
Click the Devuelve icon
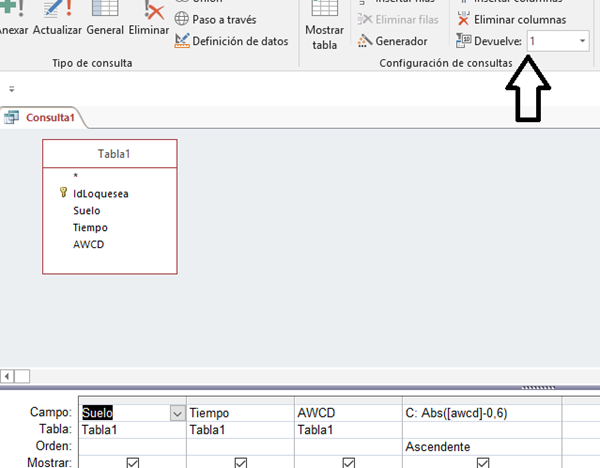463,41
